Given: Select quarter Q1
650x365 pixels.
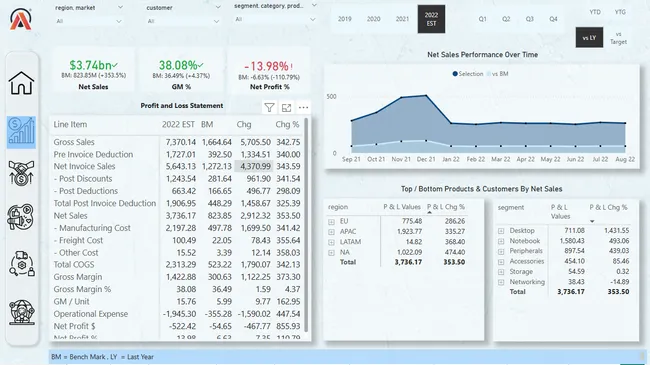Looking at the screenshot, I should pos(483,19).
